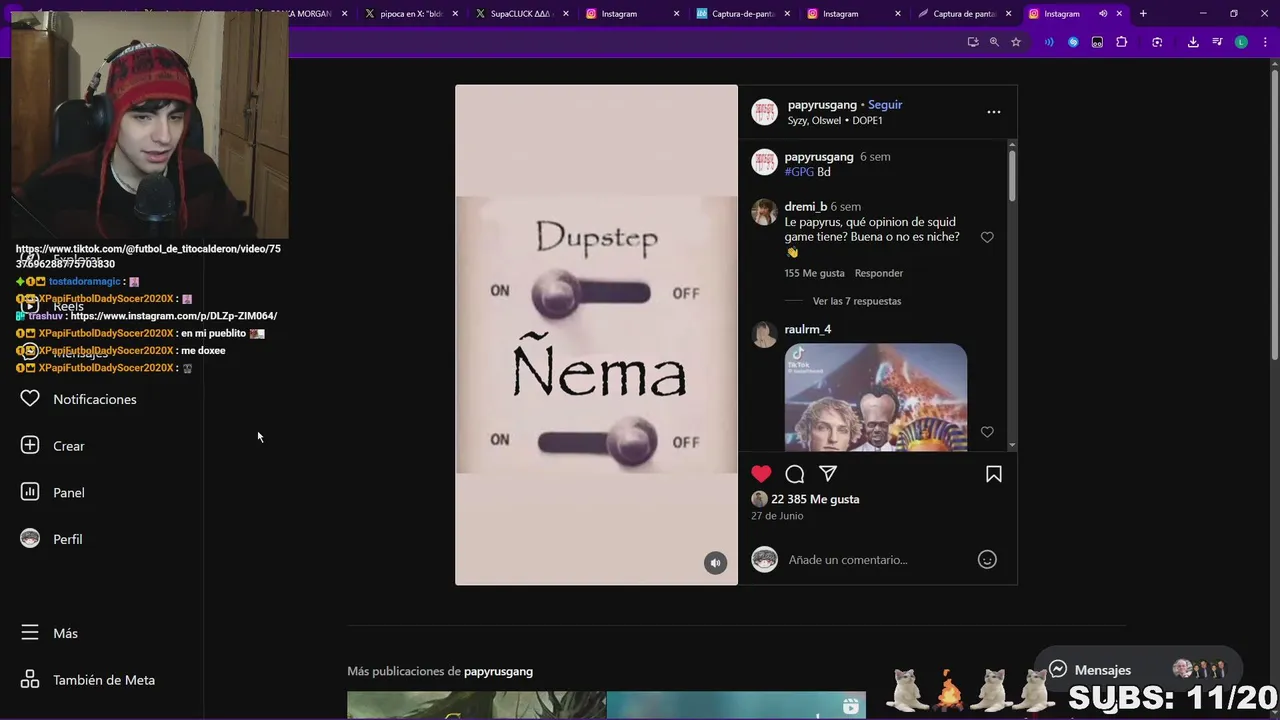Switch to the pipoca en X tab
The image size is (1280, 720).
coord(410,14)
